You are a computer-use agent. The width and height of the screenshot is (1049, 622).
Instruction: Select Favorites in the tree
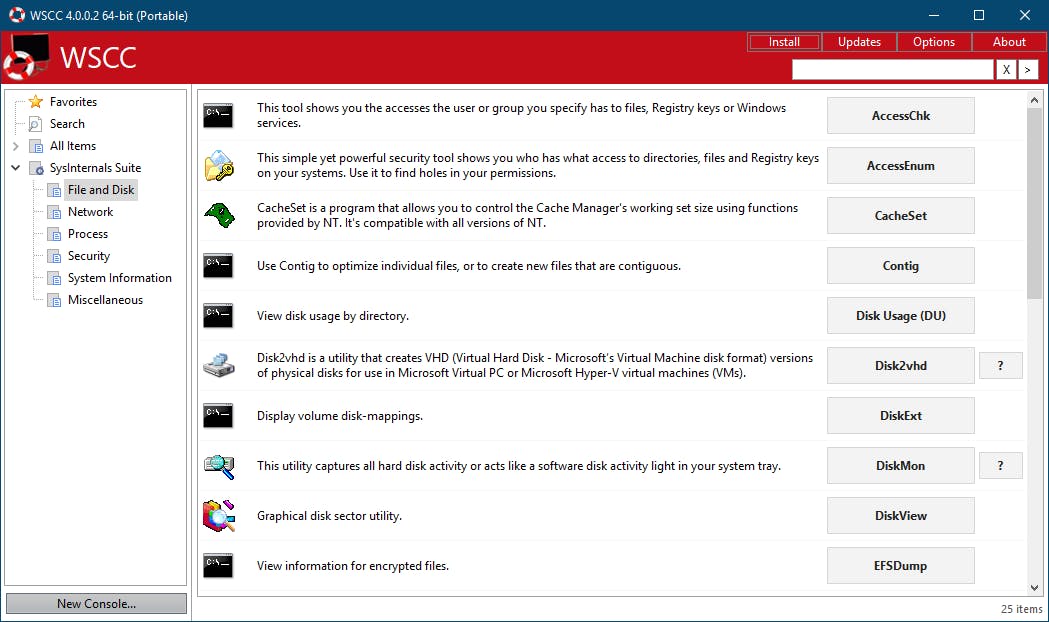(x=73, y=102)
